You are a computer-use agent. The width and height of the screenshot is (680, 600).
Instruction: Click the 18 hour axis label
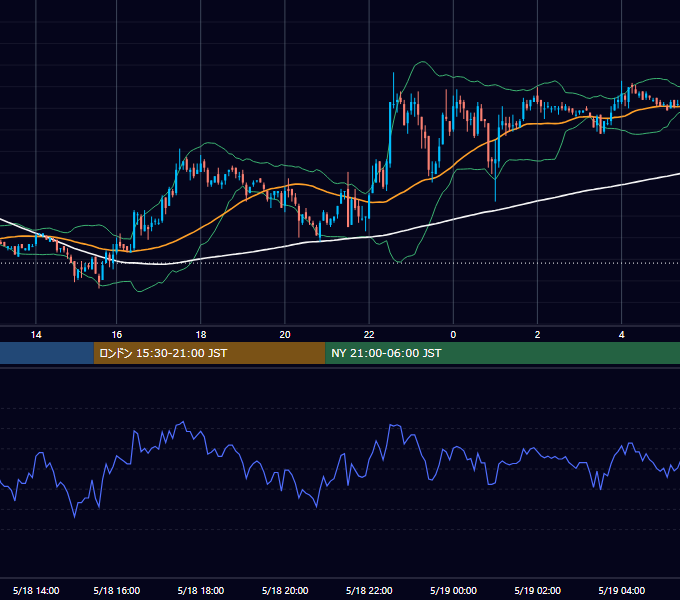(201, 335)
